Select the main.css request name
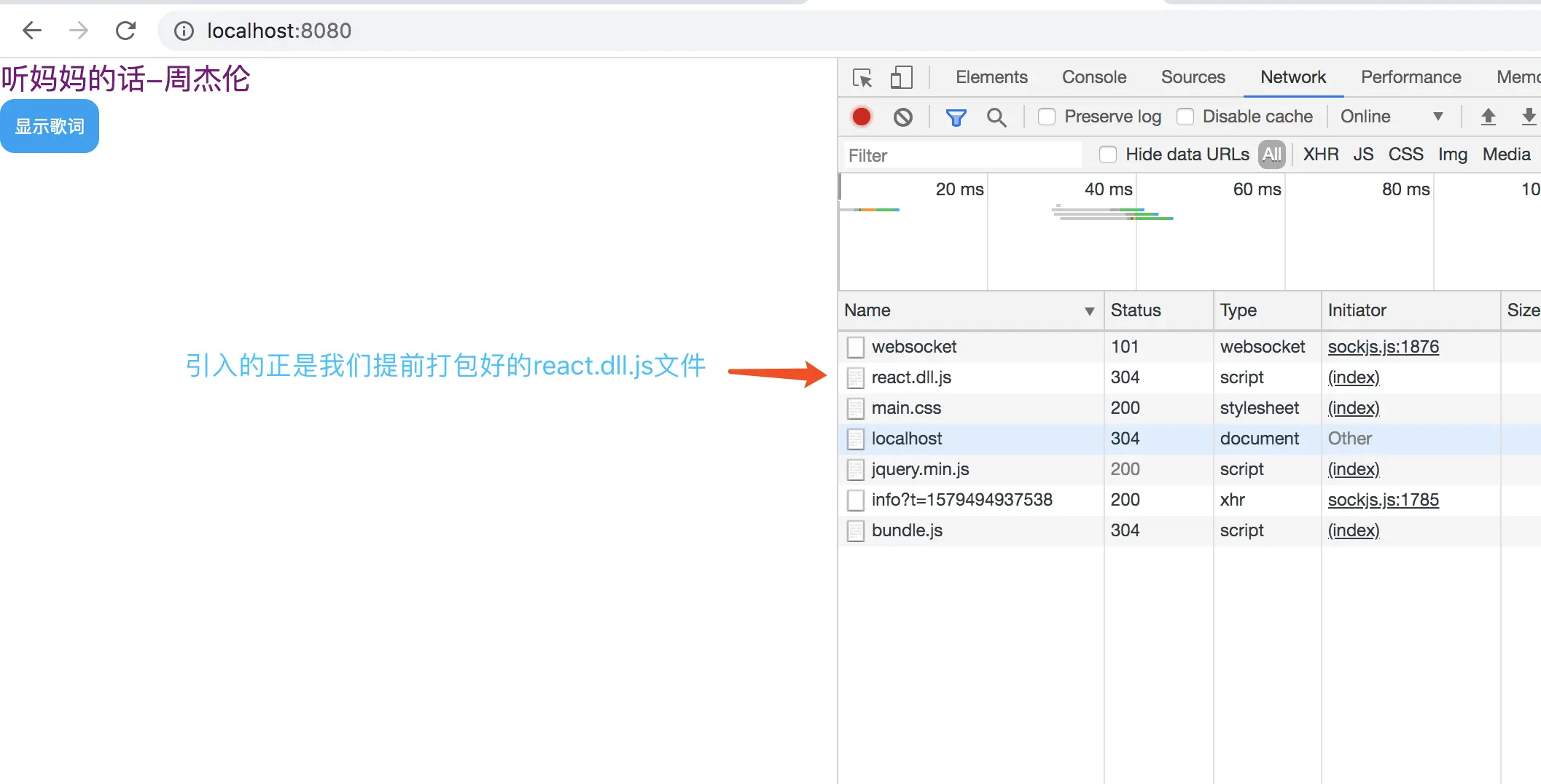1541x784 pixels. click(x=906, y=408)
